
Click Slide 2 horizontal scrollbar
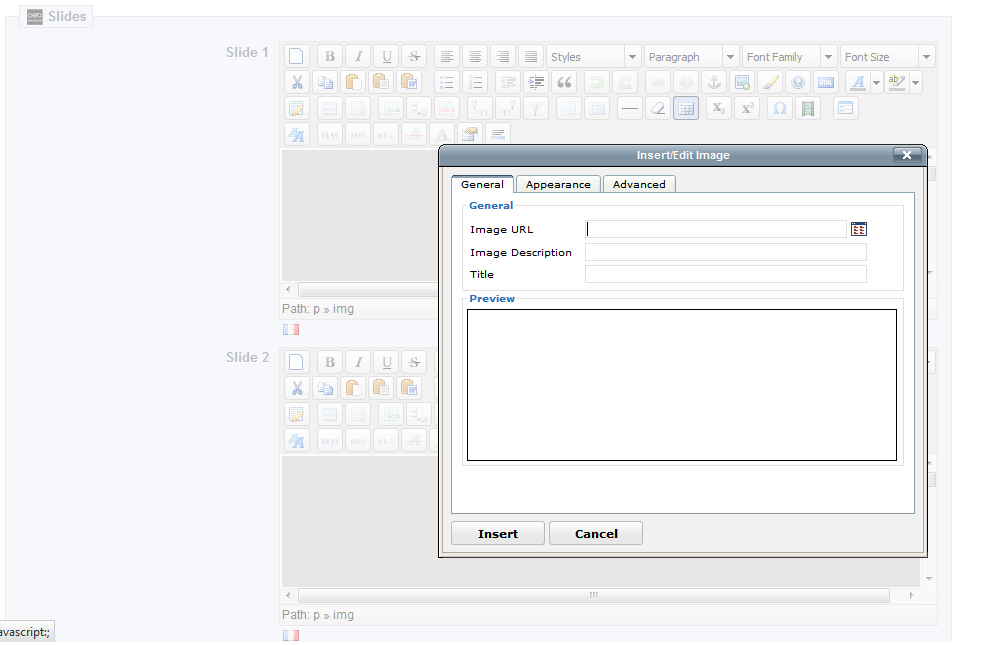click(x=593, y=596)
